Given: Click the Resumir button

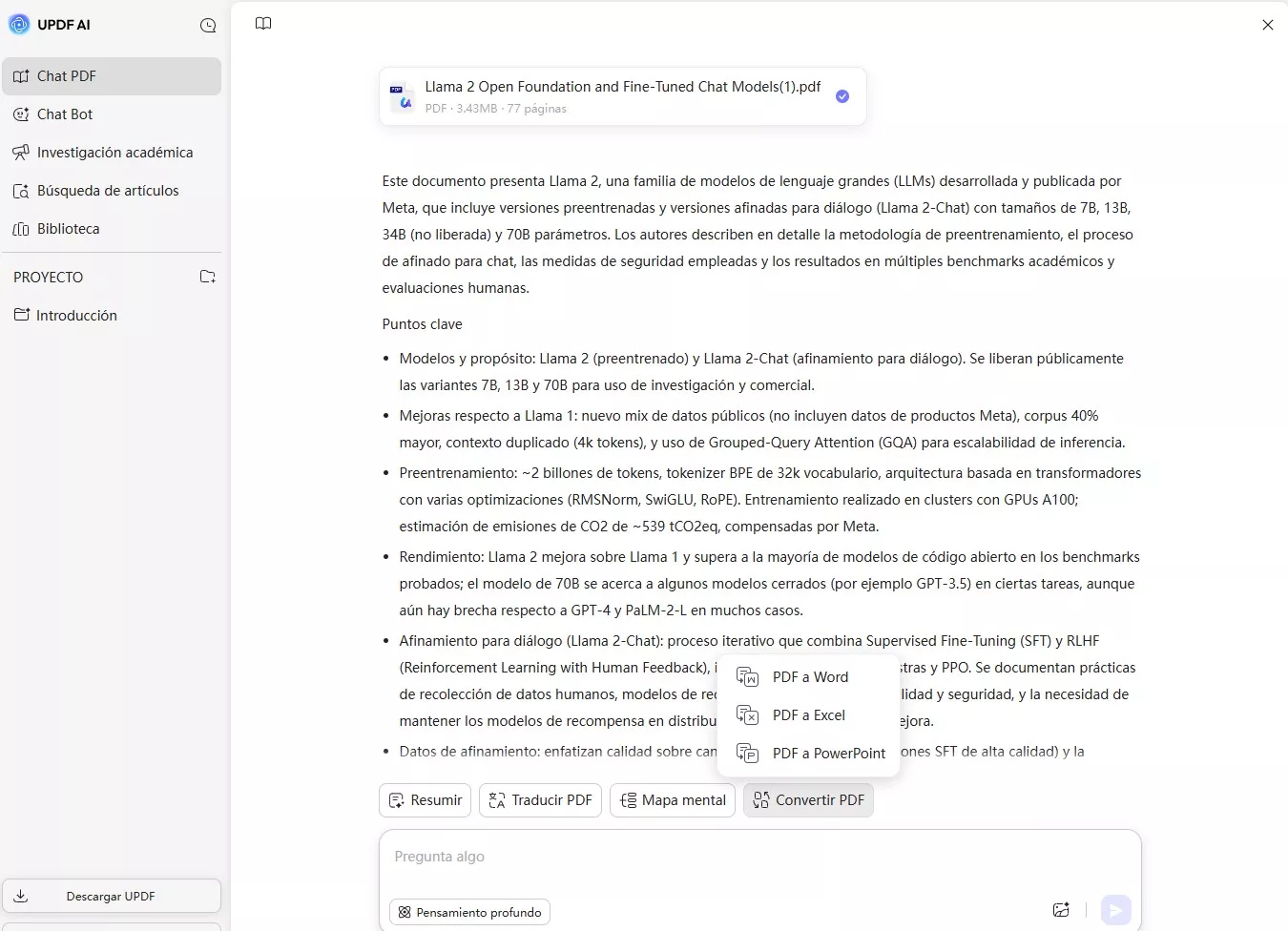Looking at the screenshot, I should click(426, 800).
